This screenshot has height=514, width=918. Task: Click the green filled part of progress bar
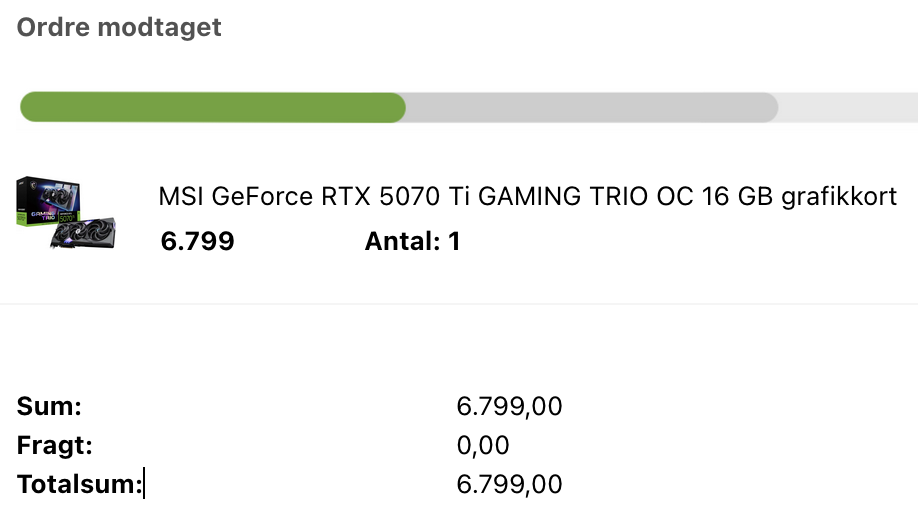pos(212,108)
